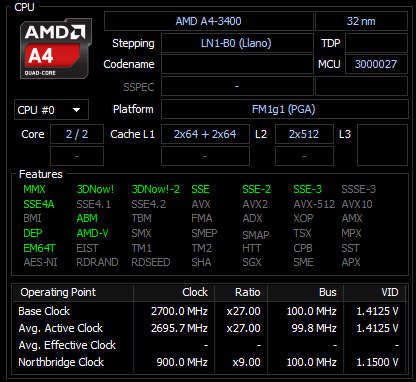Click the SSSE-3 feature flag
This screenshot has height=382, width=416.
coord(358,189)
